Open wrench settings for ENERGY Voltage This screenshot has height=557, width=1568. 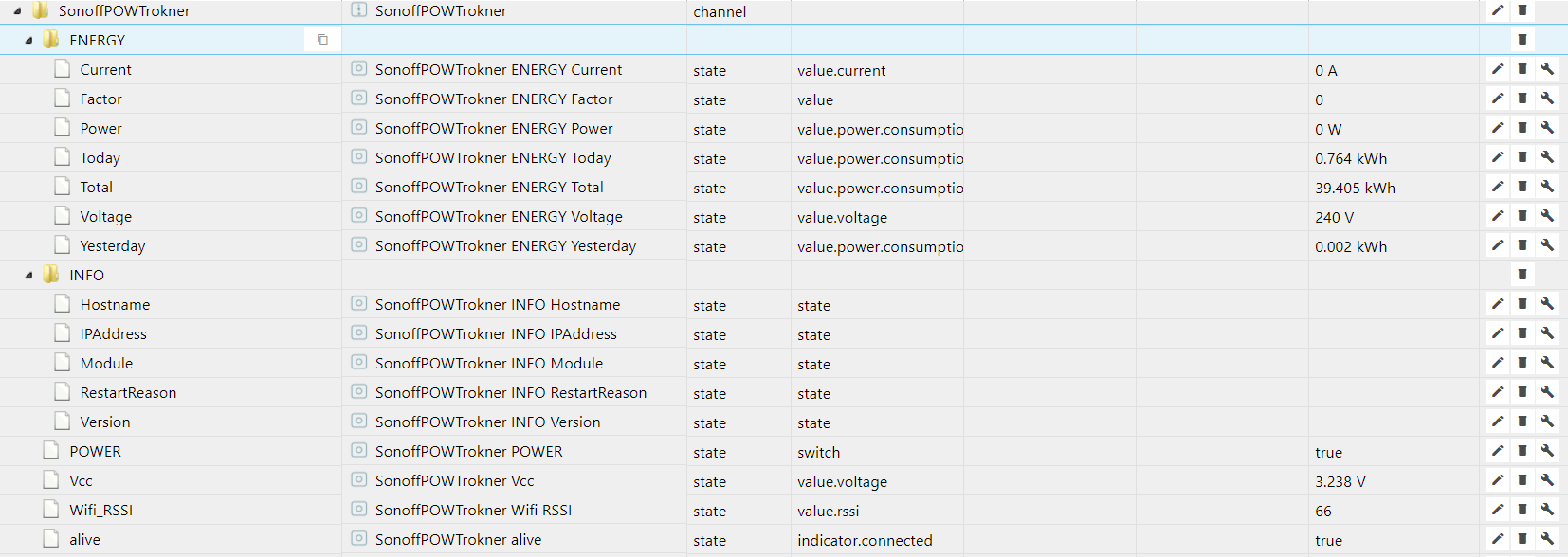coord(1547,216)
